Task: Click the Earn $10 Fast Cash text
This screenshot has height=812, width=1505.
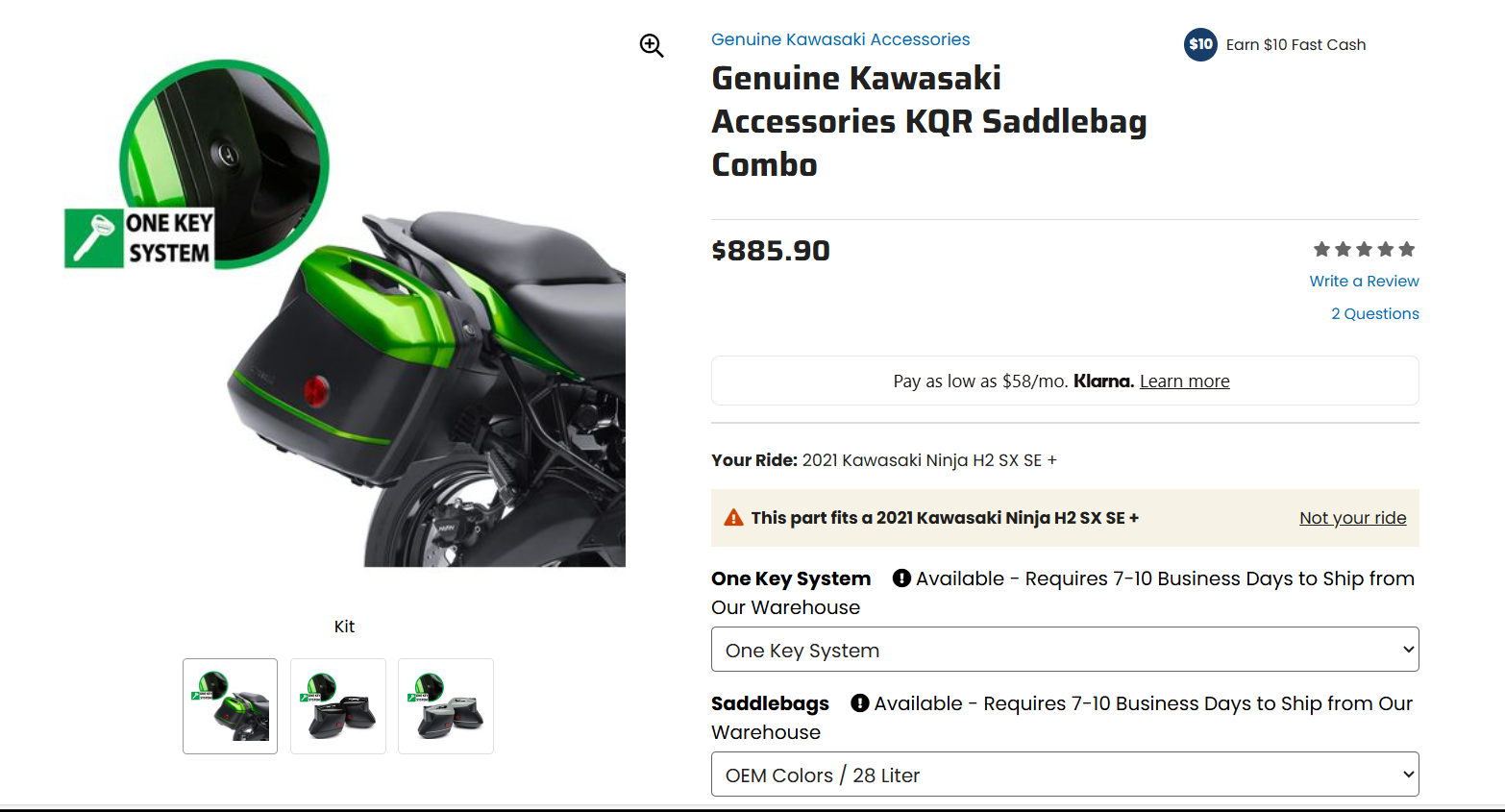Action: click(1295, 44)
